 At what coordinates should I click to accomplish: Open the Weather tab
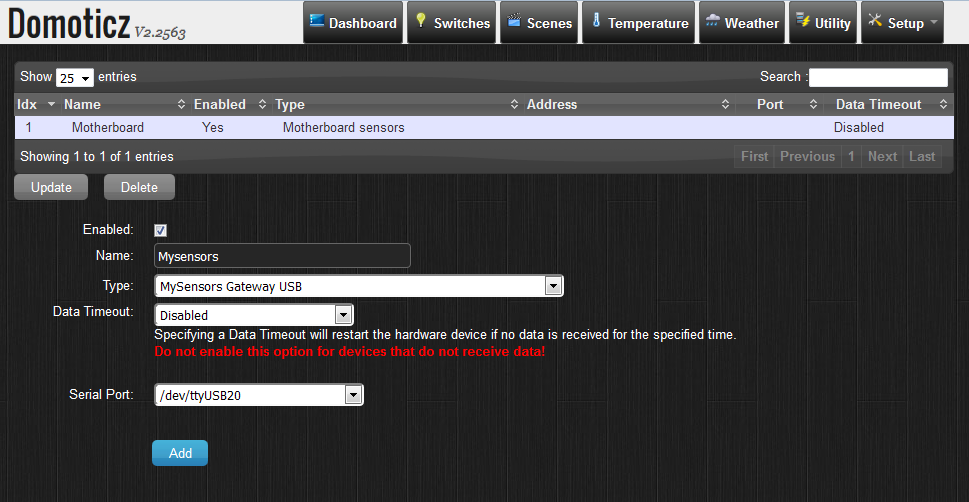pyautogui.click(x=742, y=23)
